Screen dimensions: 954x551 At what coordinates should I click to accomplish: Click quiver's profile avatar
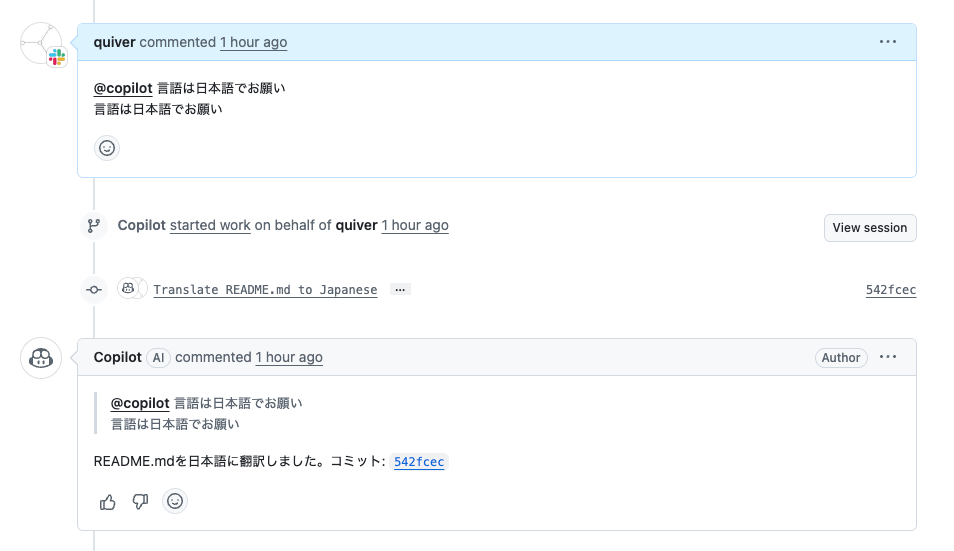(x=41, y=43)
